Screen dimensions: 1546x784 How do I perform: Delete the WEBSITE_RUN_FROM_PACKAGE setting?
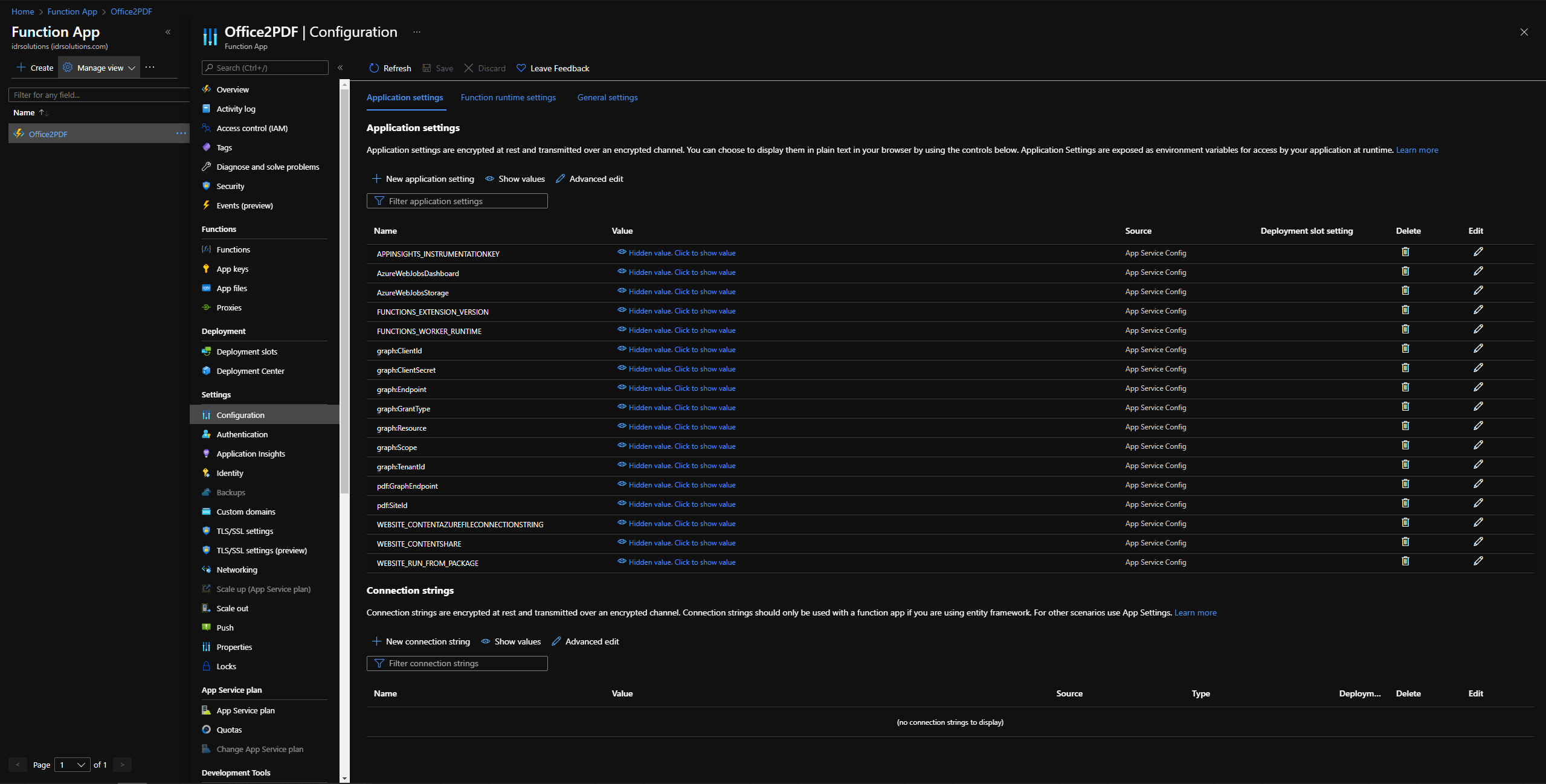1405,561
